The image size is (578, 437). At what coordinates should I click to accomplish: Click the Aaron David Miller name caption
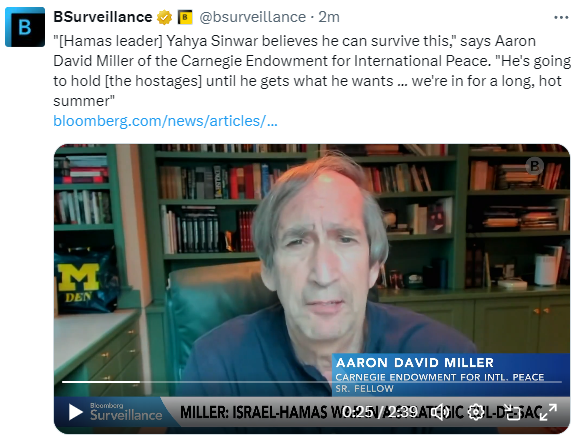tap(414, 363)
